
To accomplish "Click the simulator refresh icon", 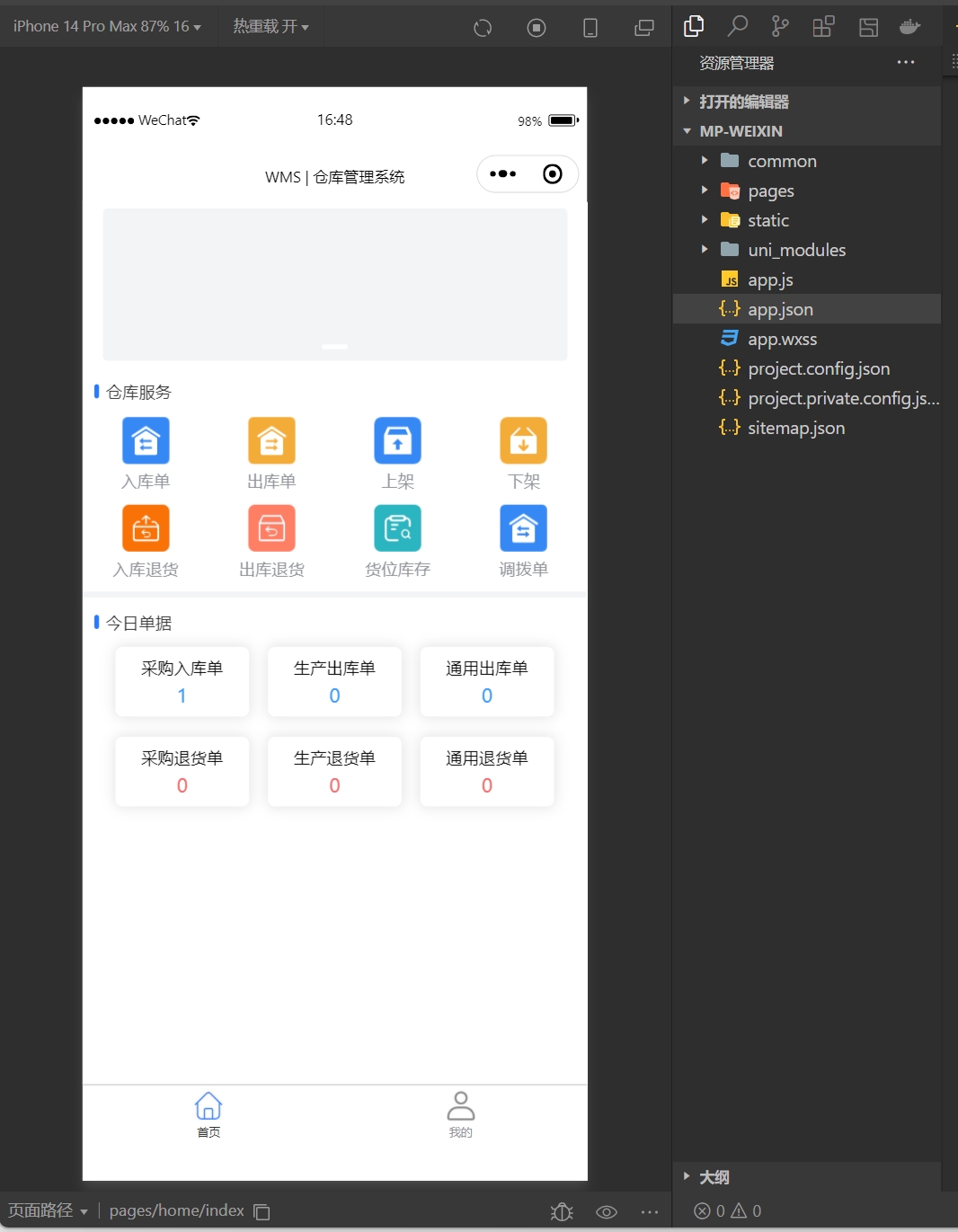I will pyautogui.click(x=483, y=28).
